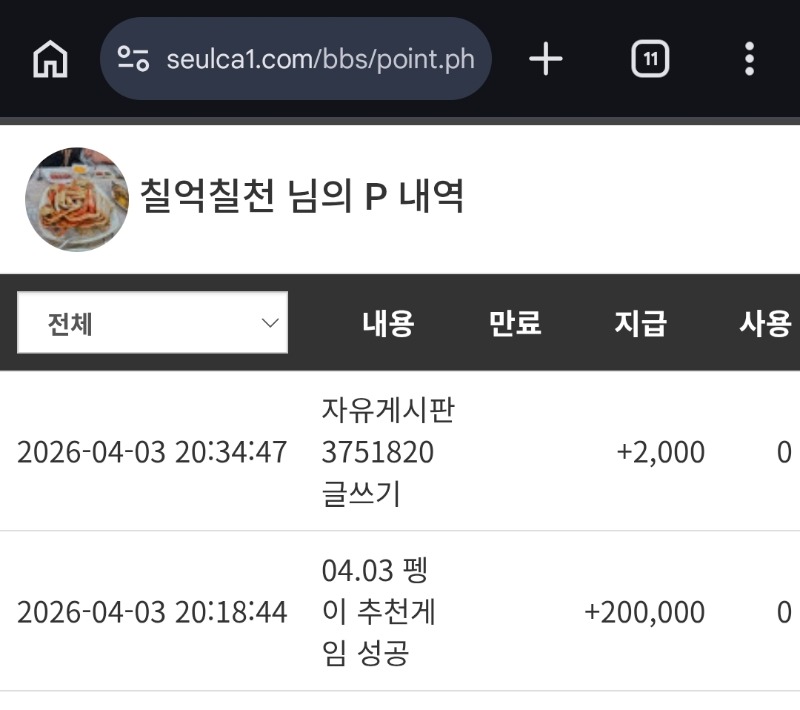Viewport: 800px width, 710px height.
Task: Select the 2026-04-03 20:18:44 timestamp
Action: 152,612
